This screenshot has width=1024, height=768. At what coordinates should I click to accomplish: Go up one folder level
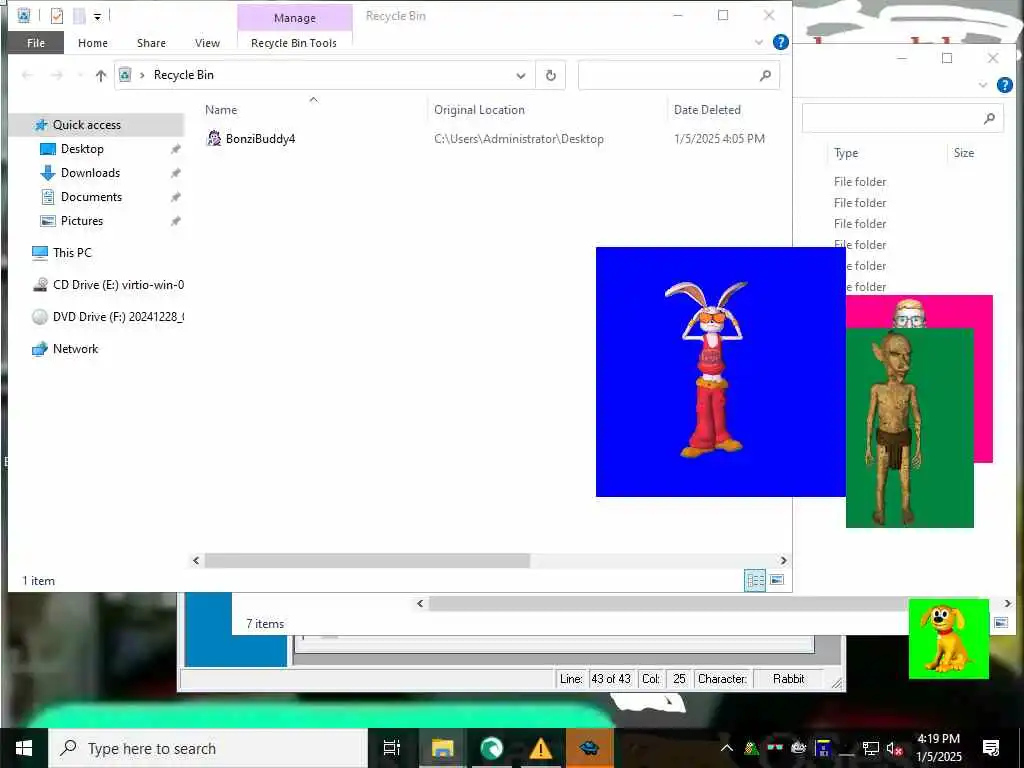point(101,76)
